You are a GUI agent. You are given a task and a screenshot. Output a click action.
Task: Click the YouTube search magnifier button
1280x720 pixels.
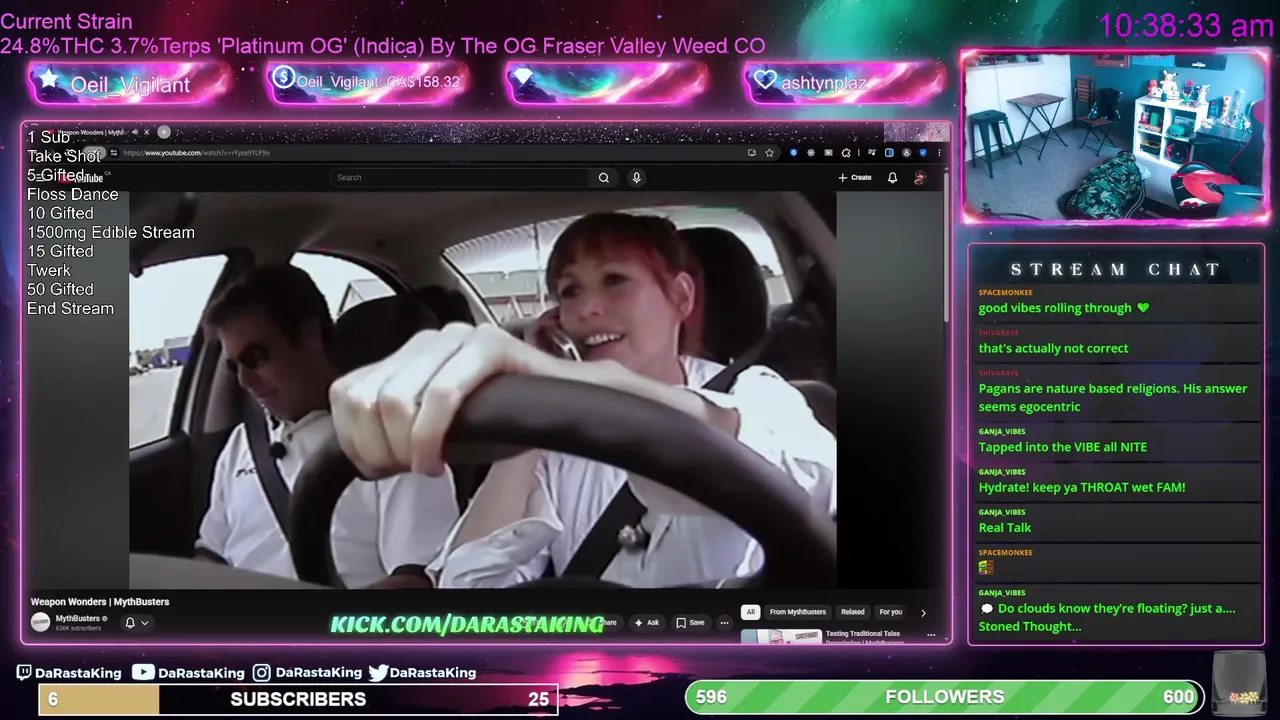pyautogui.click(x=603, y=178)
